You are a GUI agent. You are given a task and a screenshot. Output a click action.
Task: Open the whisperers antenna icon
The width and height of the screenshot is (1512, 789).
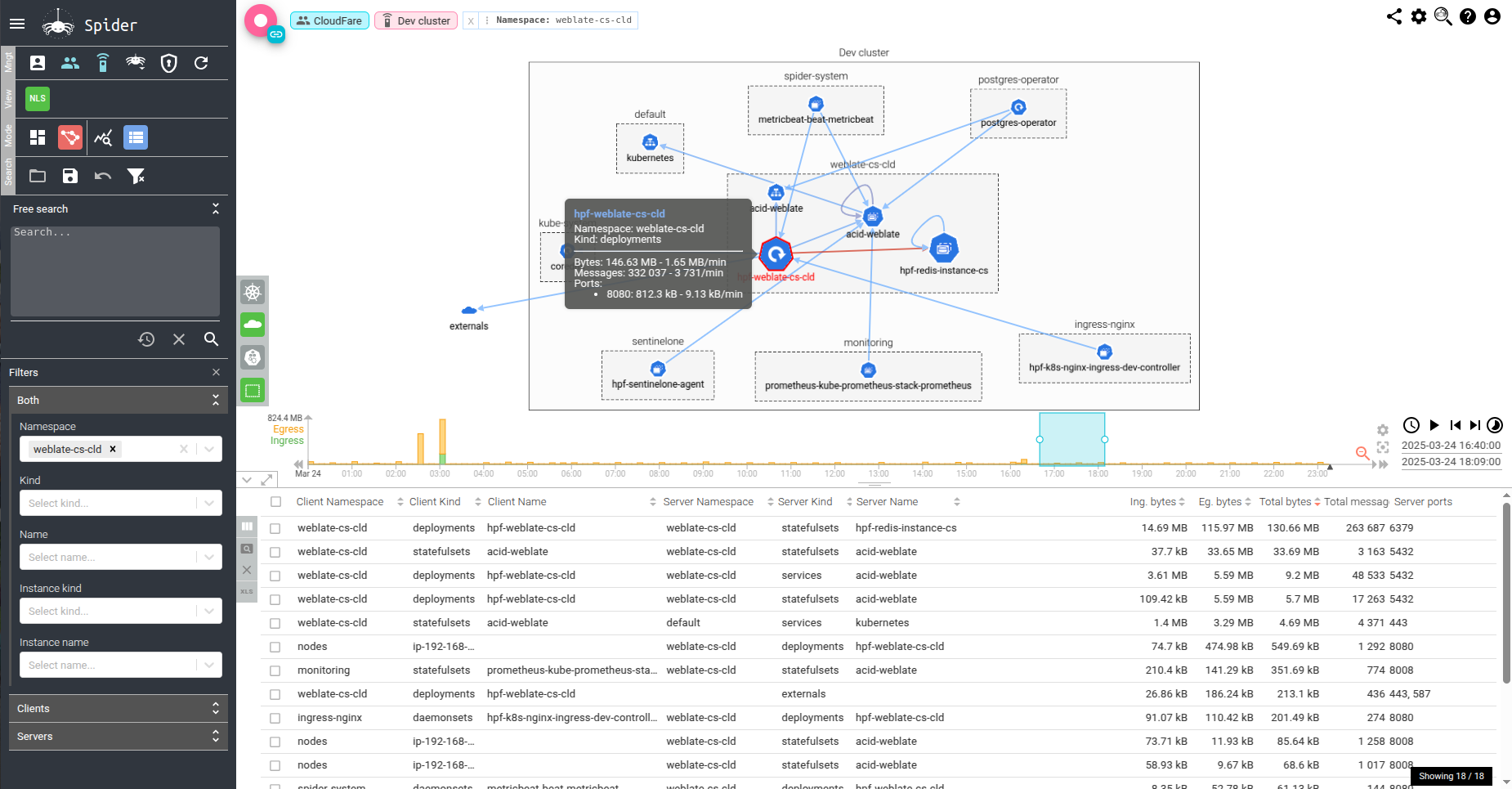tap(103, 63)
